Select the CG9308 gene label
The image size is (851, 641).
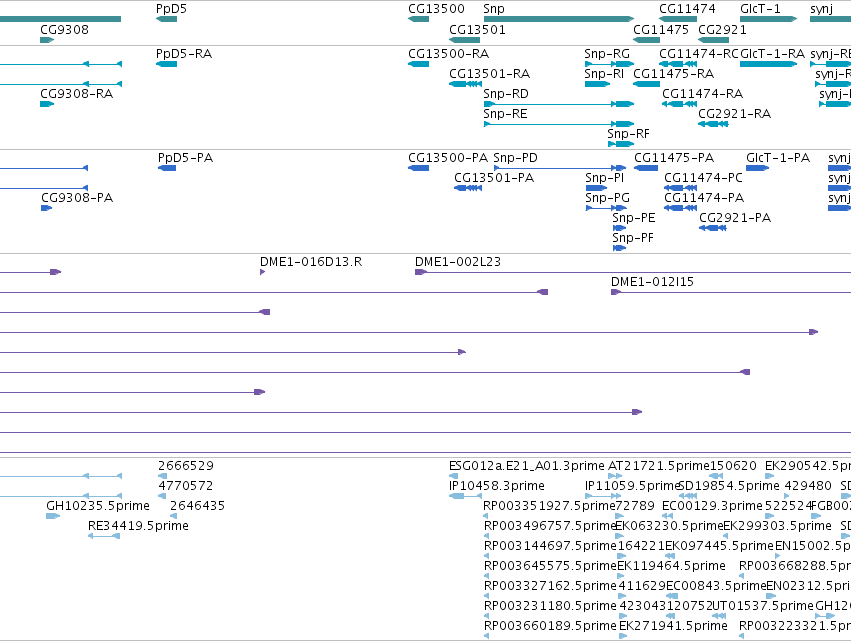click(64, 29)
